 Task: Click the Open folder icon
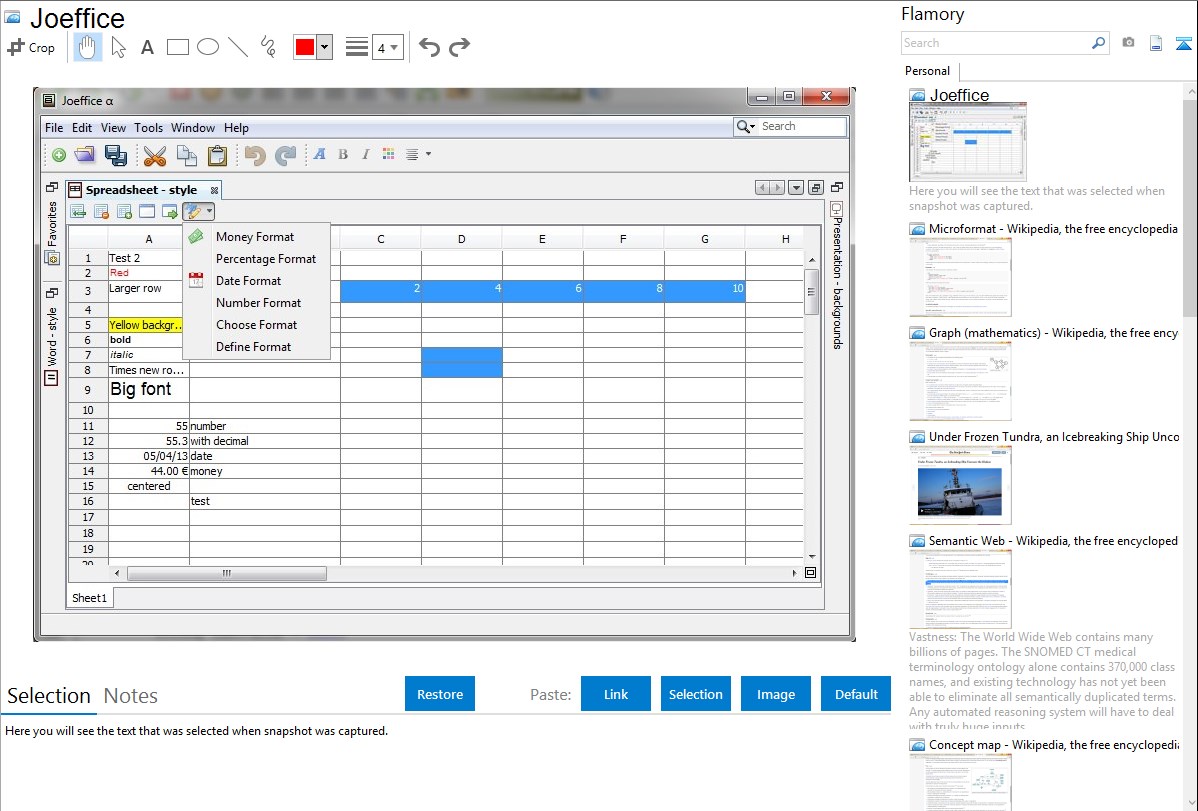pyautogui.click(x=85, y=155)
